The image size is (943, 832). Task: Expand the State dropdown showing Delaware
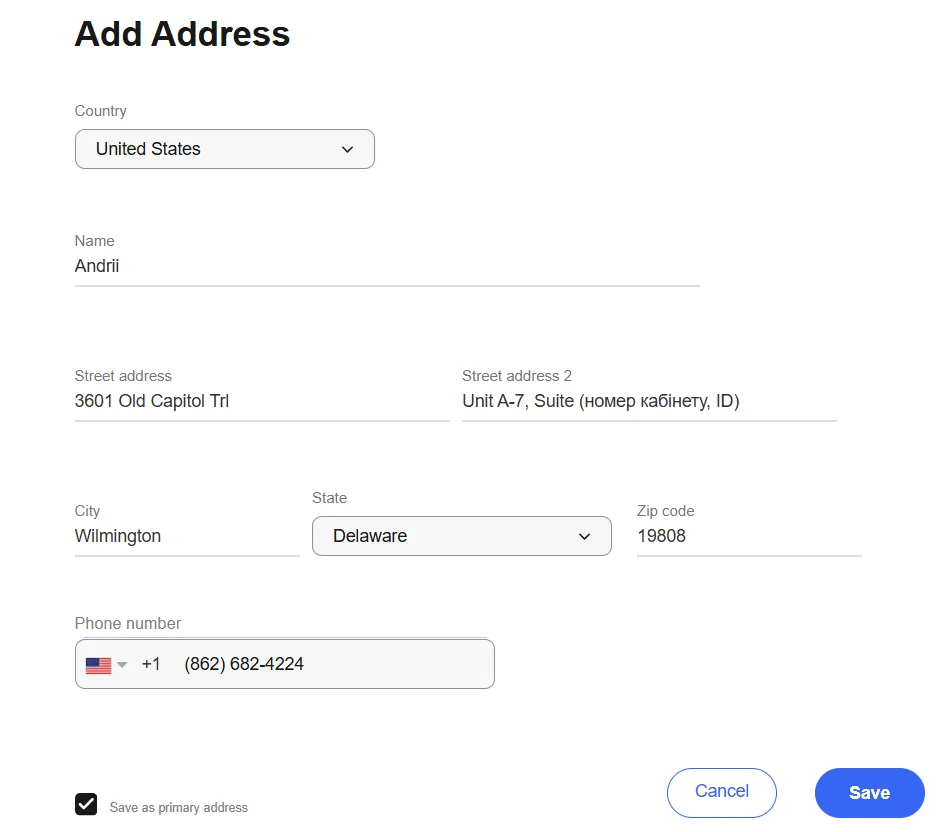(460, 536)
